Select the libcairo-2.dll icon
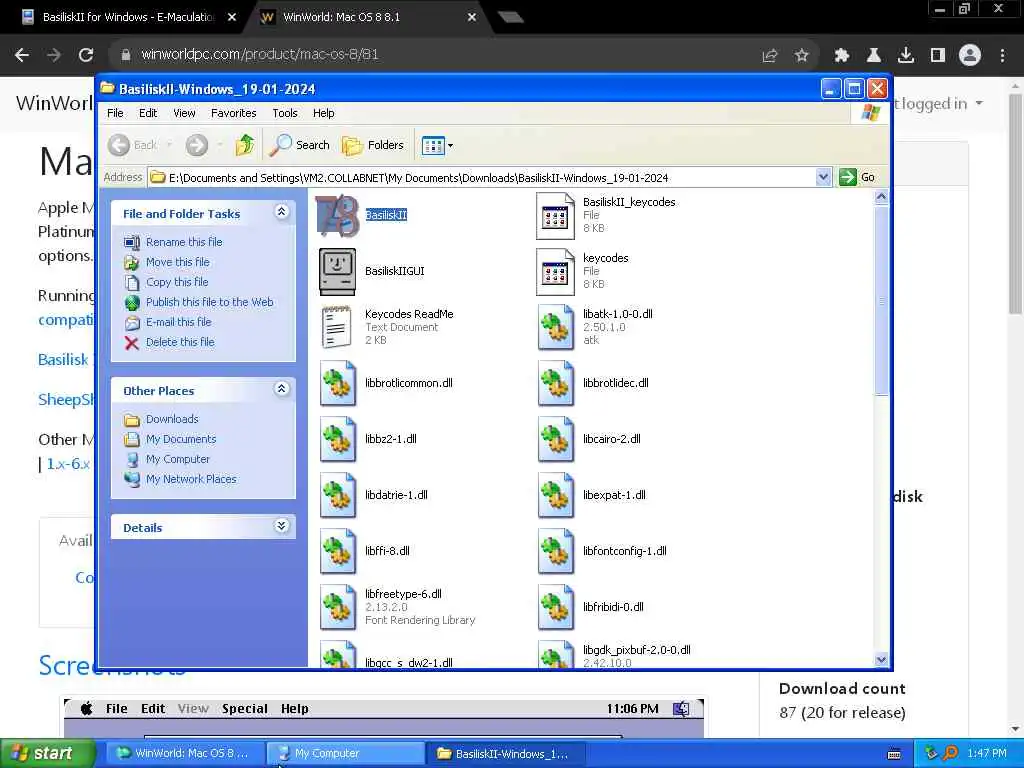Image resolution: width=1024 pixels, height=768 pixels. pos(556,440)
